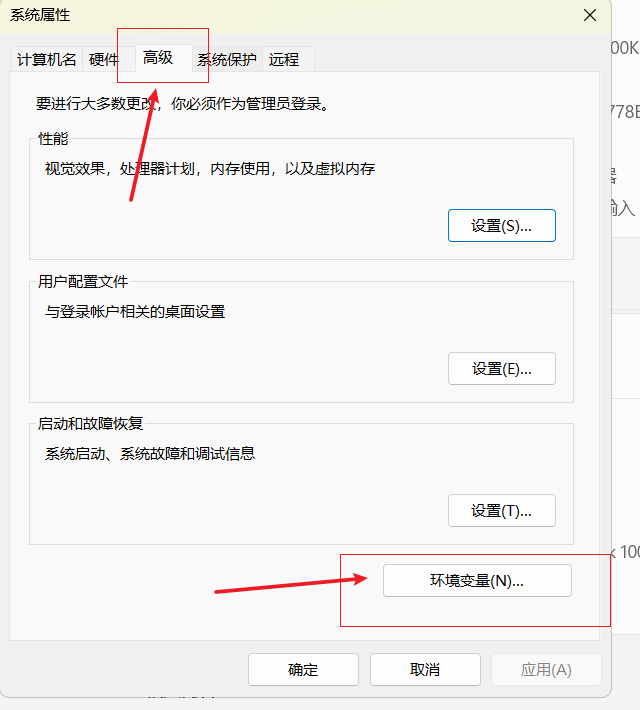Click the 取消 button

click(425, 669)
